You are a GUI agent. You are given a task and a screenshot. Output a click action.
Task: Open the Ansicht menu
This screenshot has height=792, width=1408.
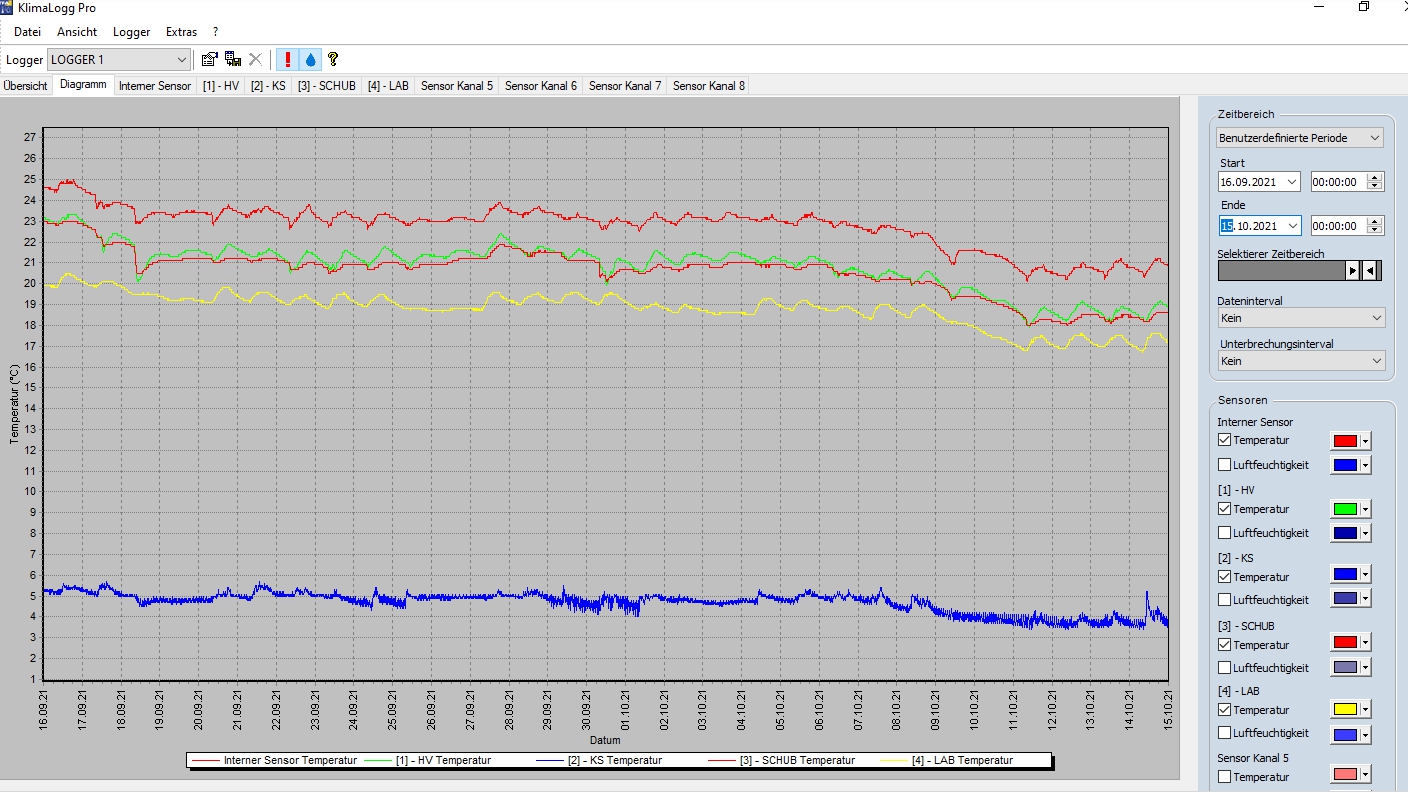[x=77, y=32]
